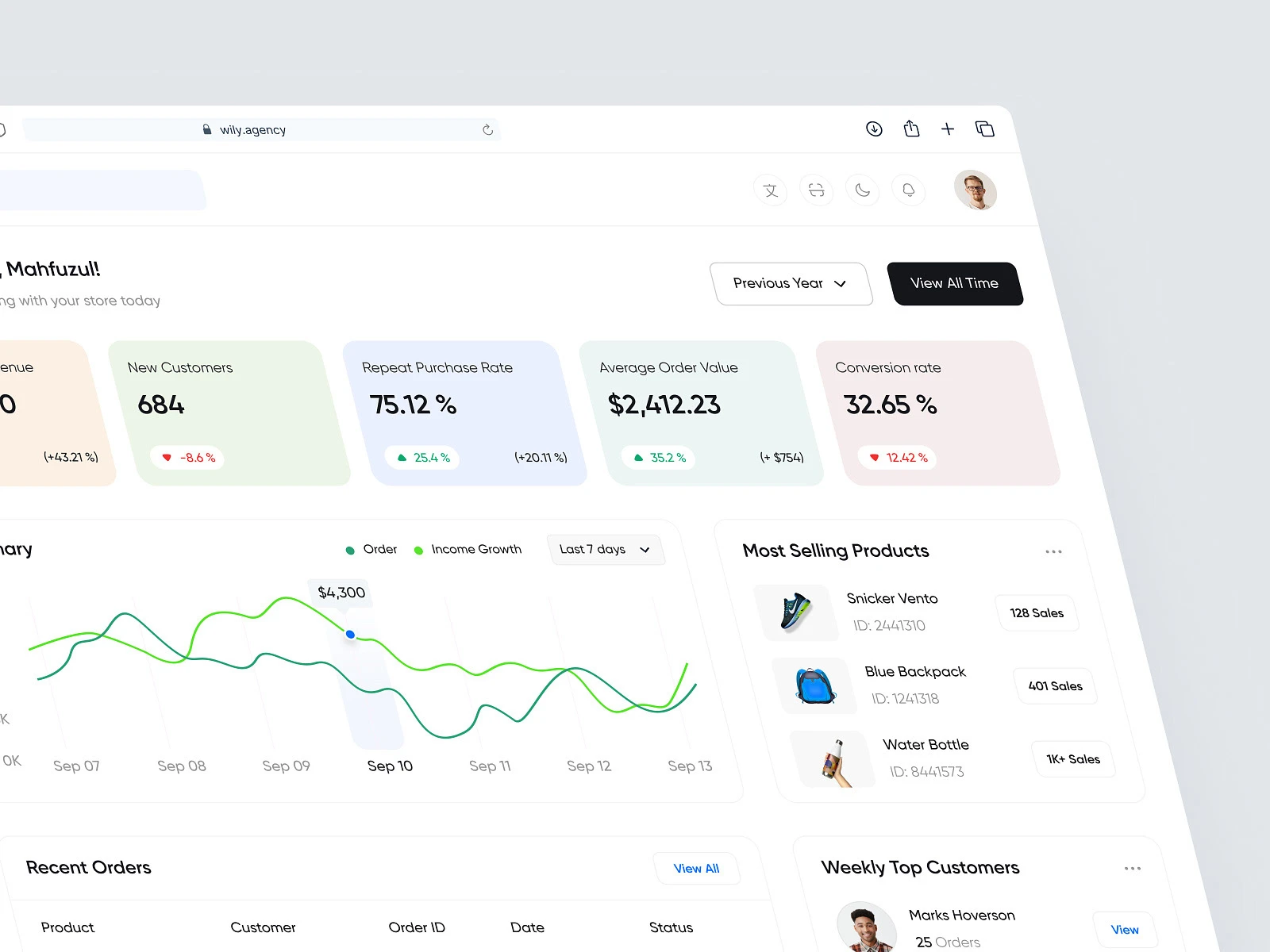Click the ID: 2441310 text
This screenshot has height=952, width=1270.
889,626
